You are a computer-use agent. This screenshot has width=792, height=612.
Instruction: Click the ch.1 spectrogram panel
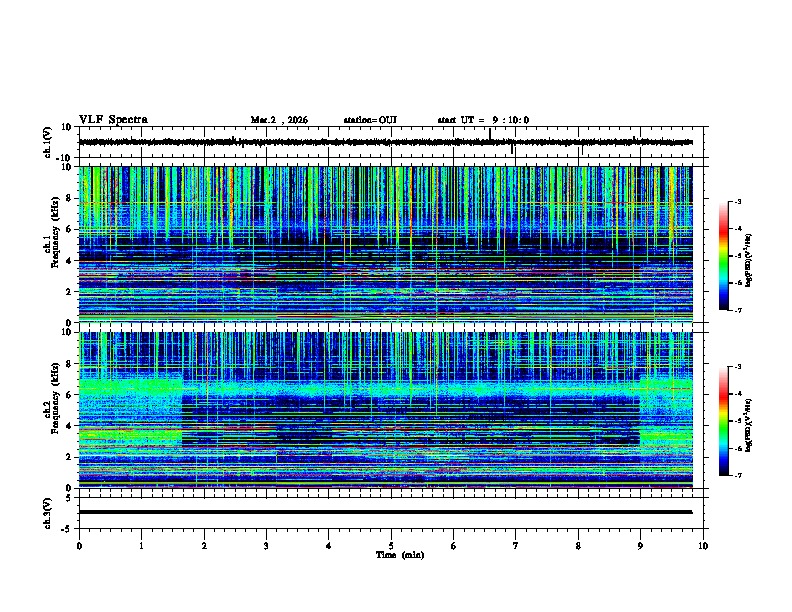click(x=385, y=244)
